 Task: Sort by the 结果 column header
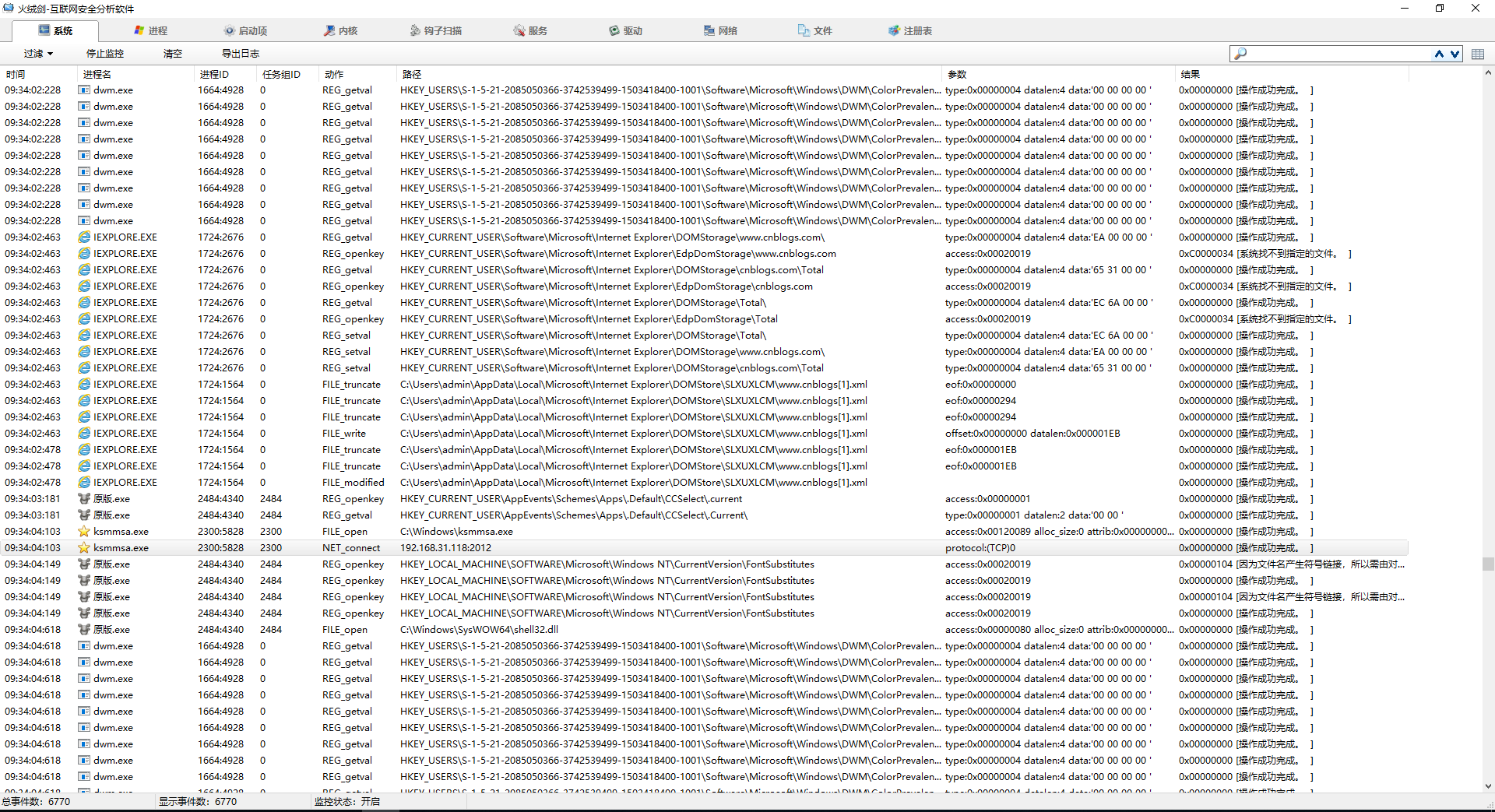pyautogui.click(x=1293, y=74)
